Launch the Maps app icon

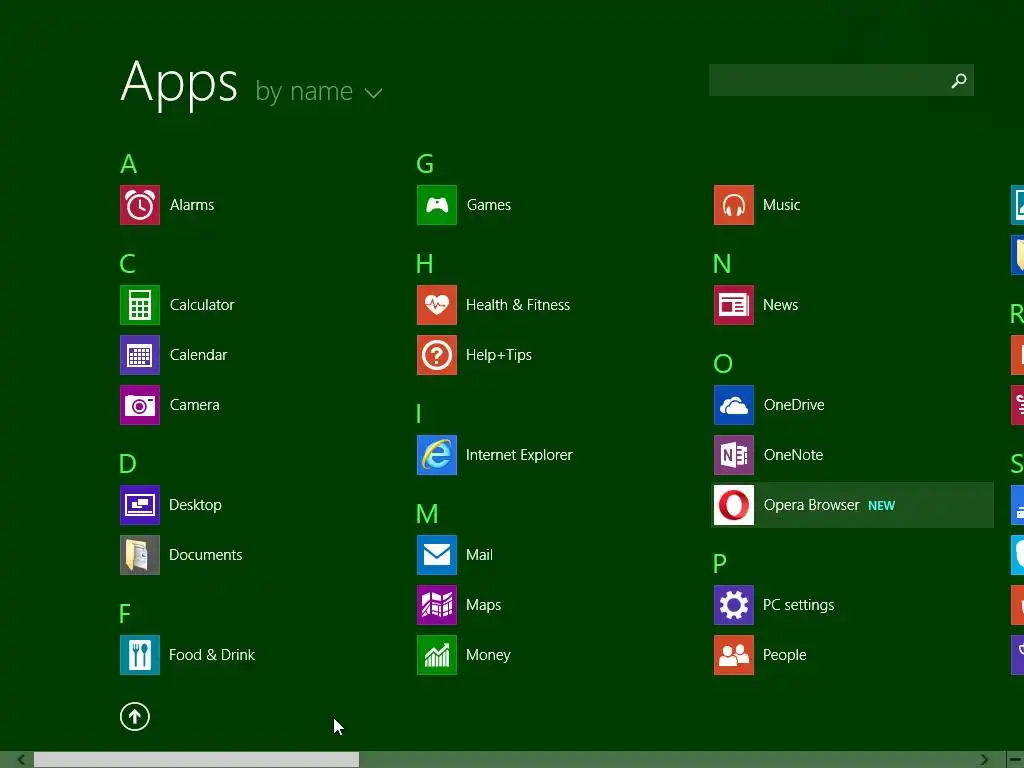click(x=437, y=605)
